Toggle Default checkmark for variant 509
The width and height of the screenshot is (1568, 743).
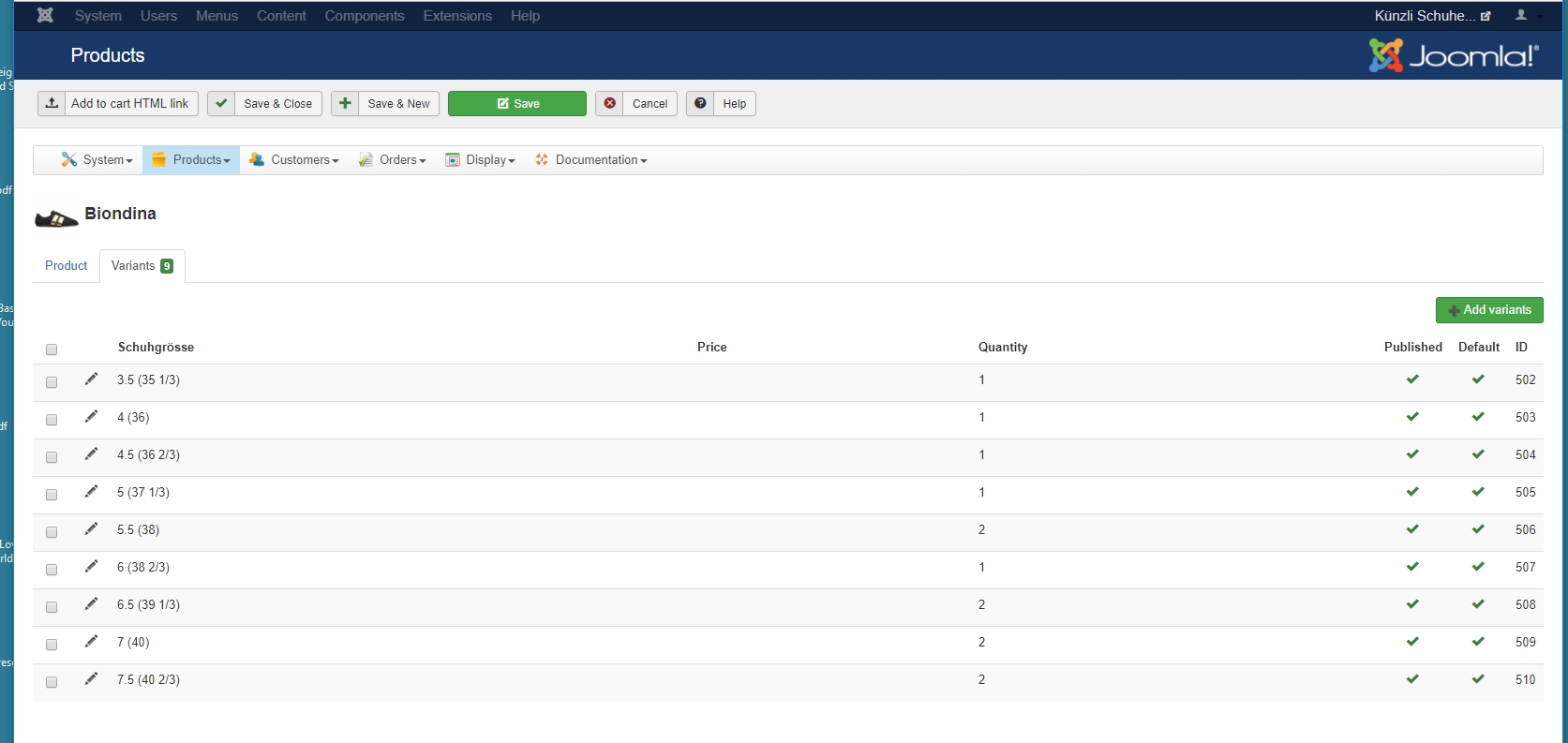point(1478,642)
